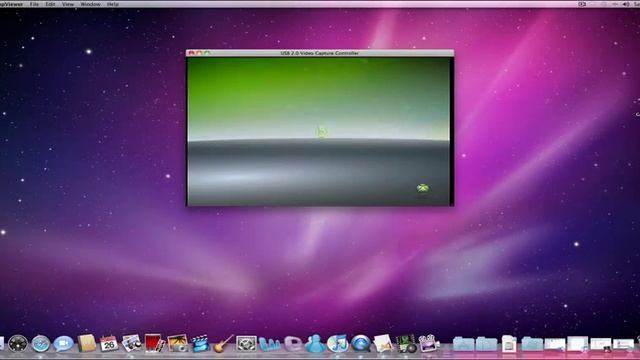Image resolution: width=640 pixels, height=360 pixels.
Task: Open document file stack in Dock
Action: [509, 344]
